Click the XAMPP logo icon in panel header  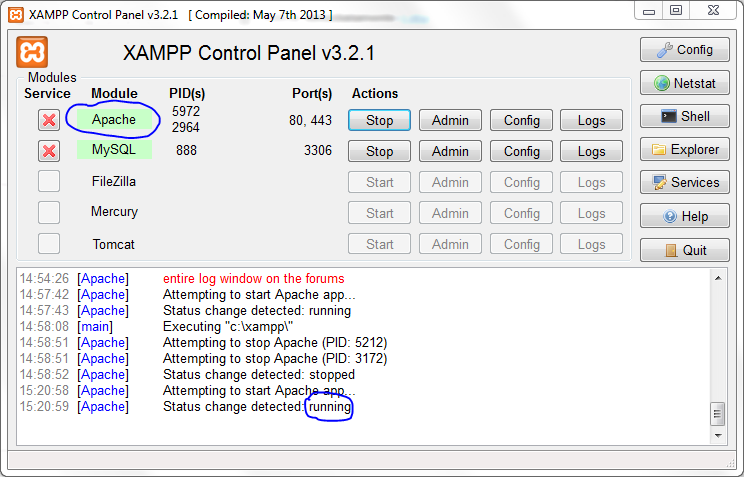click(32, 52)
